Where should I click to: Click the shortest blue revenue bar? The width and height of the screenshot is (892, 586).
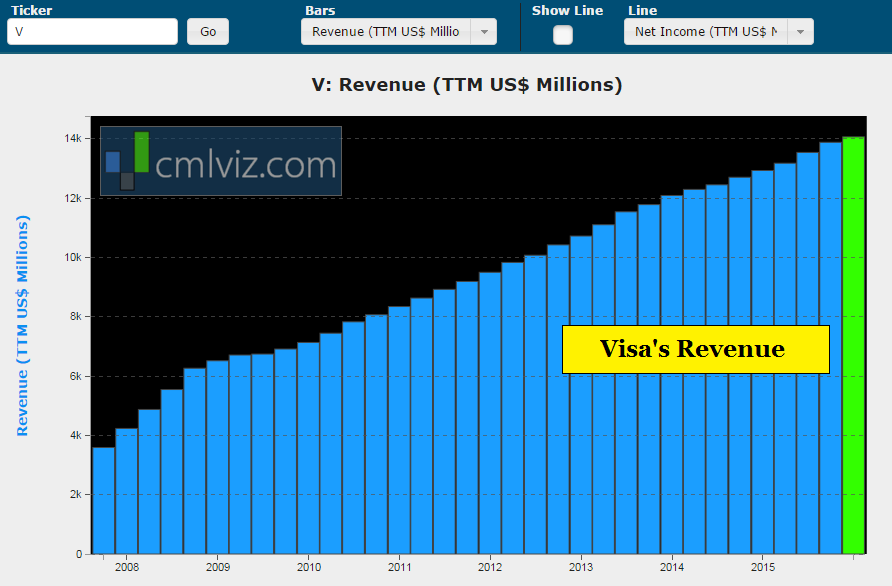tap(104, 500)
